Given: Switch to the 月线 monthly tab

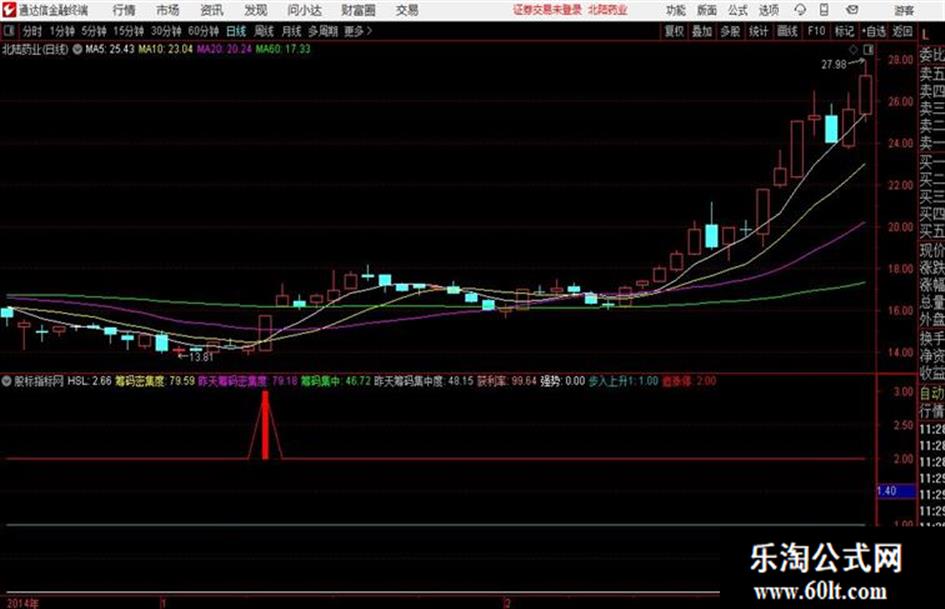Looking at the screenshot, I should [x=292, y=31].
